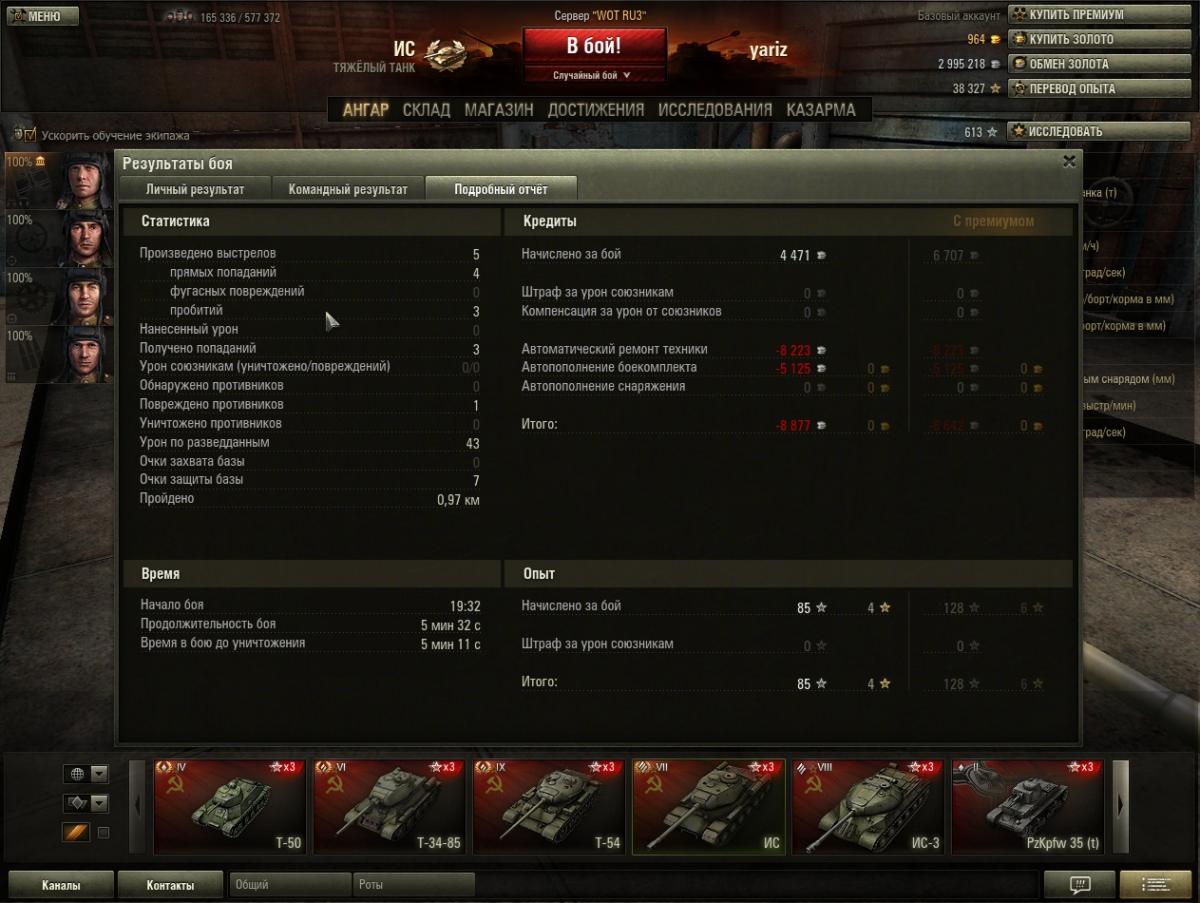Click Начало боя 19:32 value
Image resolution: width=1200 pixels, height=903 pixels.
point(465,606)
